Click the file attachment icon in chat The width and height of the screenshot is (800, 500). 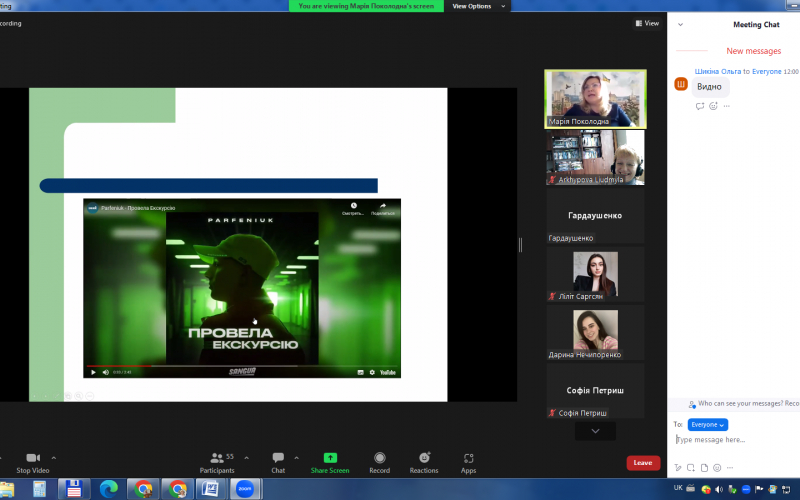pos(704,467)
